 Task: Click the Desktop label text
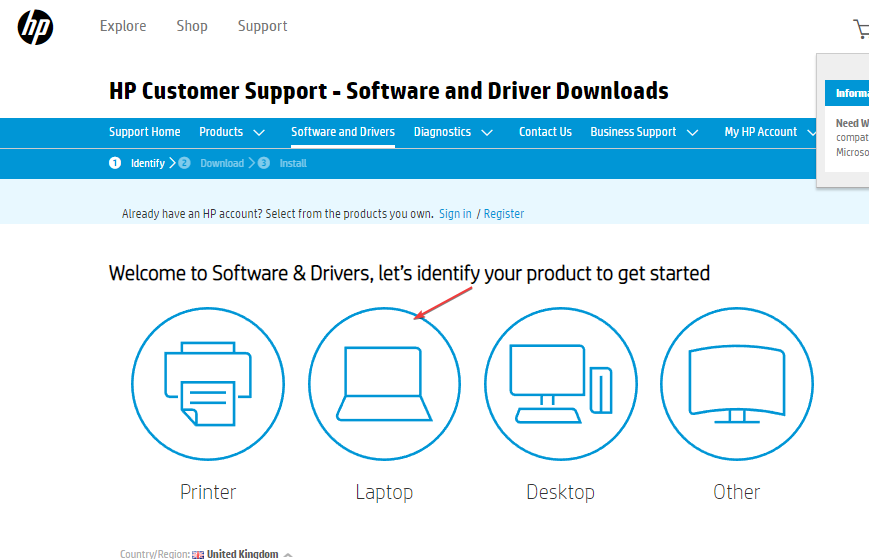(x=560, y=492)
